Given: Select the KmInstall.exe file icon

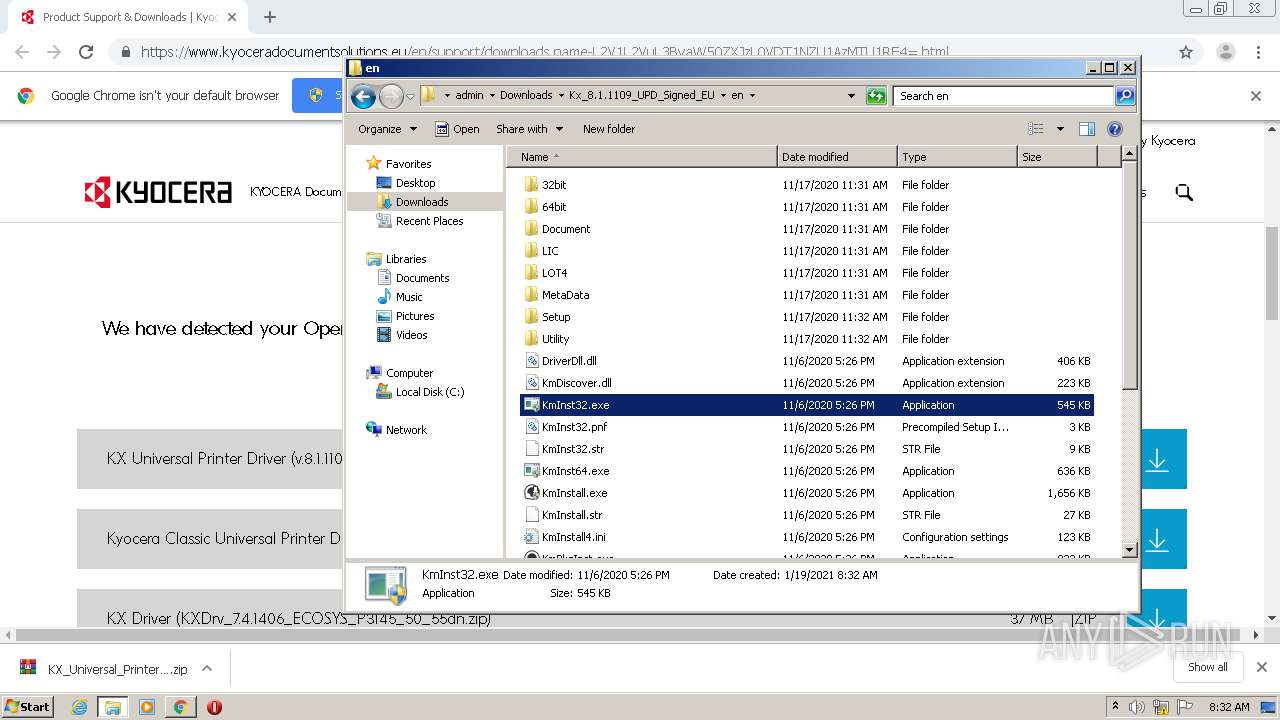Looking at the screenshot, I should click(x=532, y=493).
